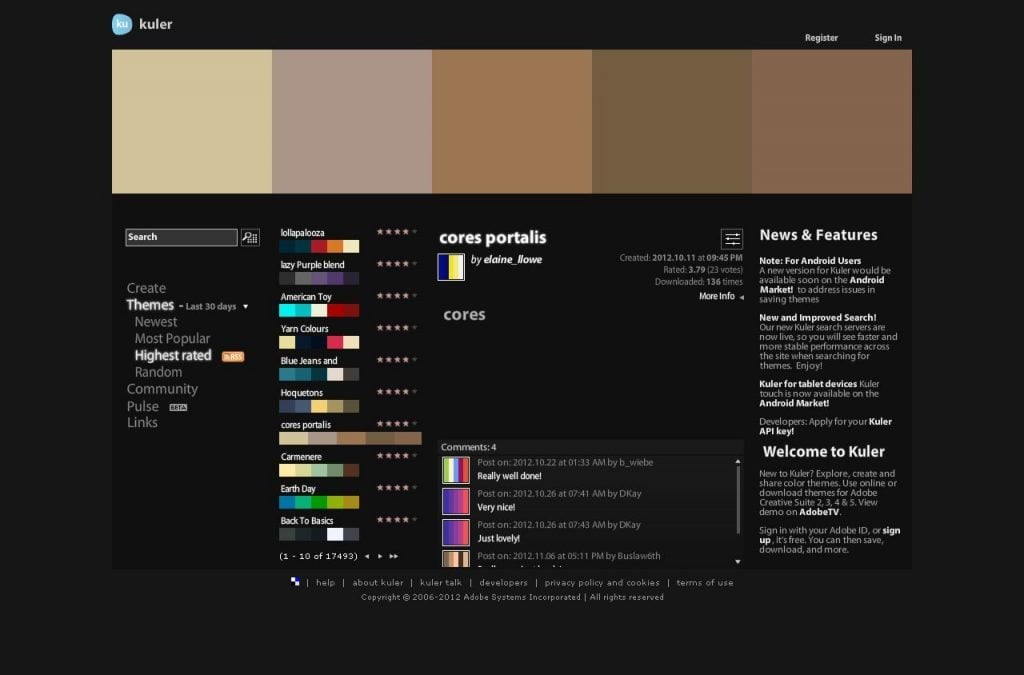Select the Newest themes menu item

point(156,322)
